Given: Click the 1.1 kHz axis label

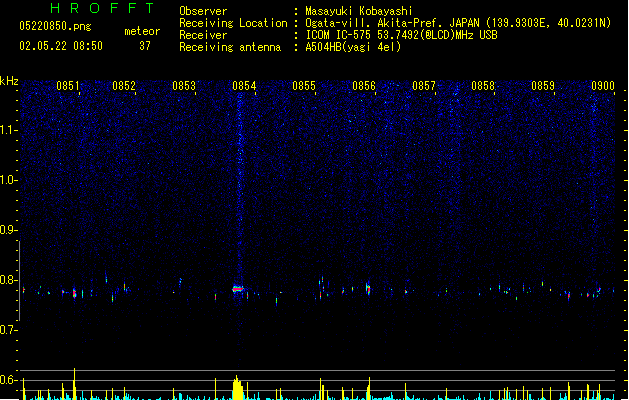Looking at the screenshot, I should (x=8, y=130).
